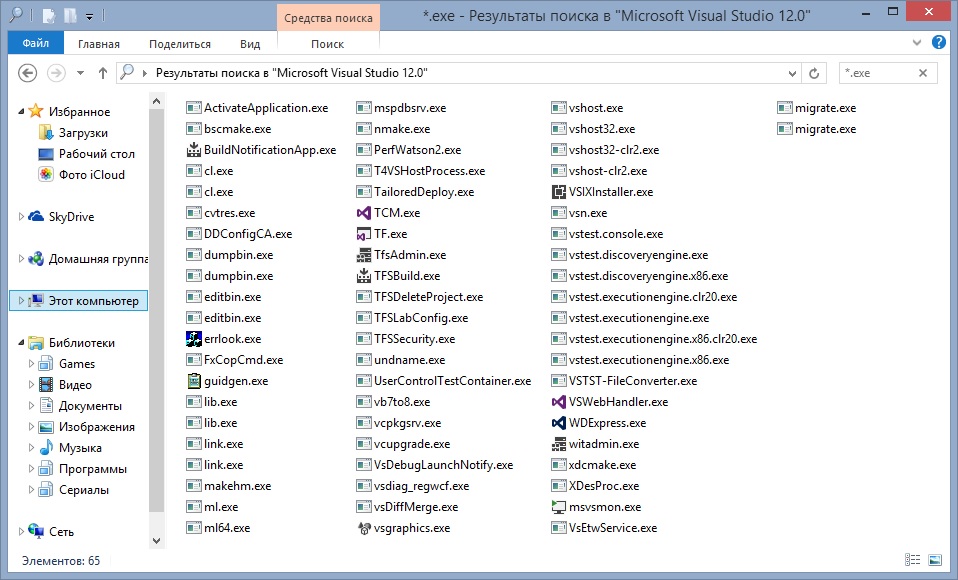Select mspdbsrv.exe file
This screenshot has height=580, width=958.
401,108
